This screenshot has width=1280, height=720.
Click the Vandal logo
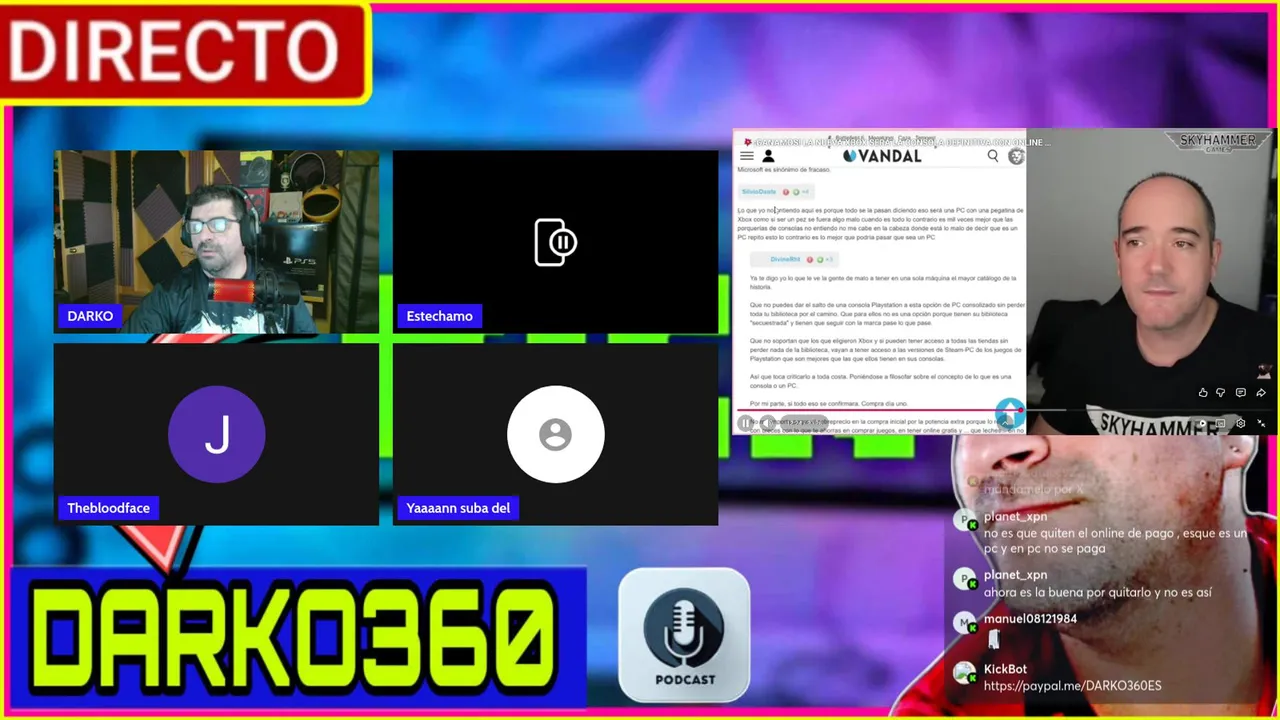pos(882,156)
